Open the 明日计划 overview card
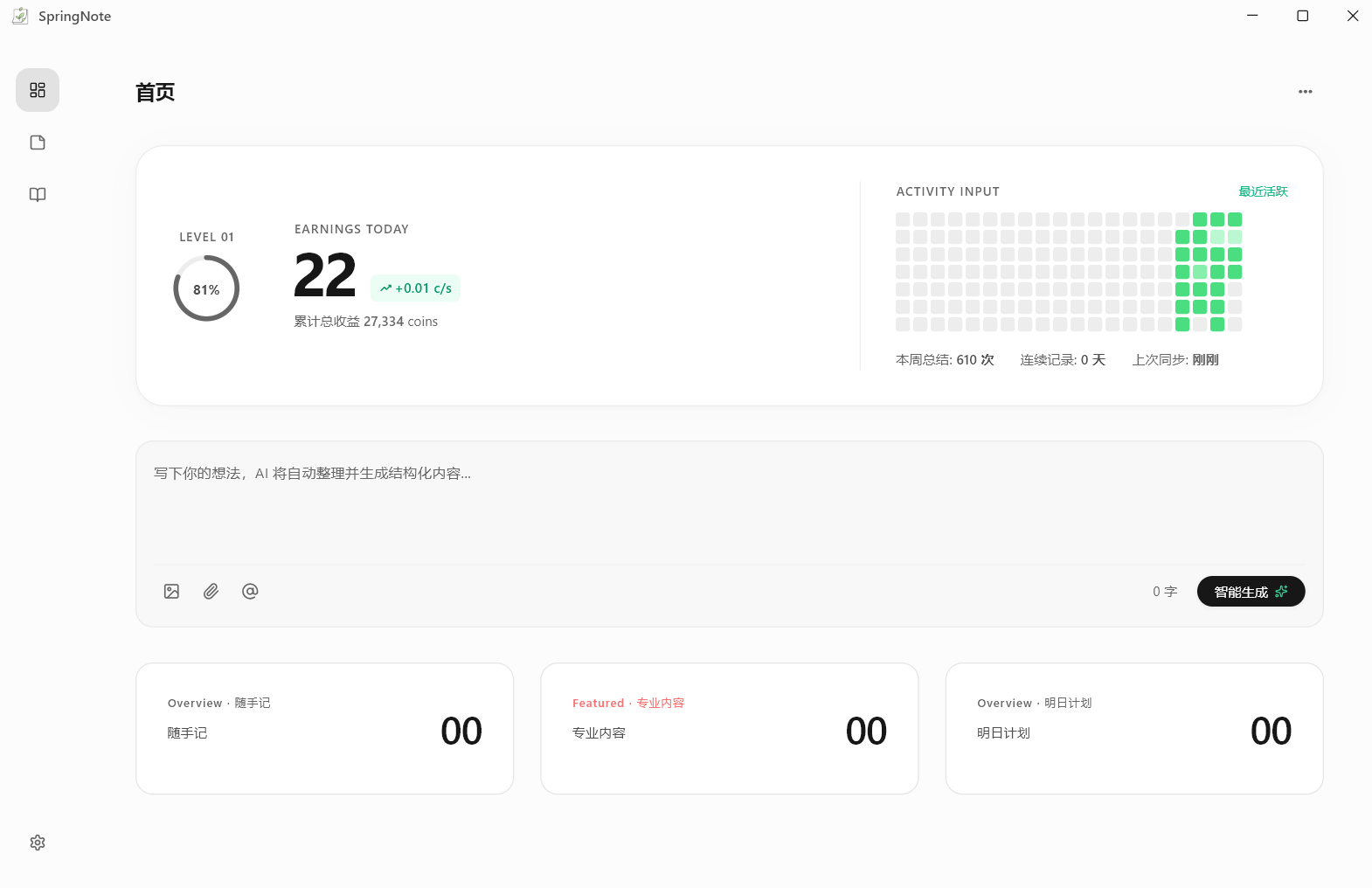1372x888 pixels. 1134,729
